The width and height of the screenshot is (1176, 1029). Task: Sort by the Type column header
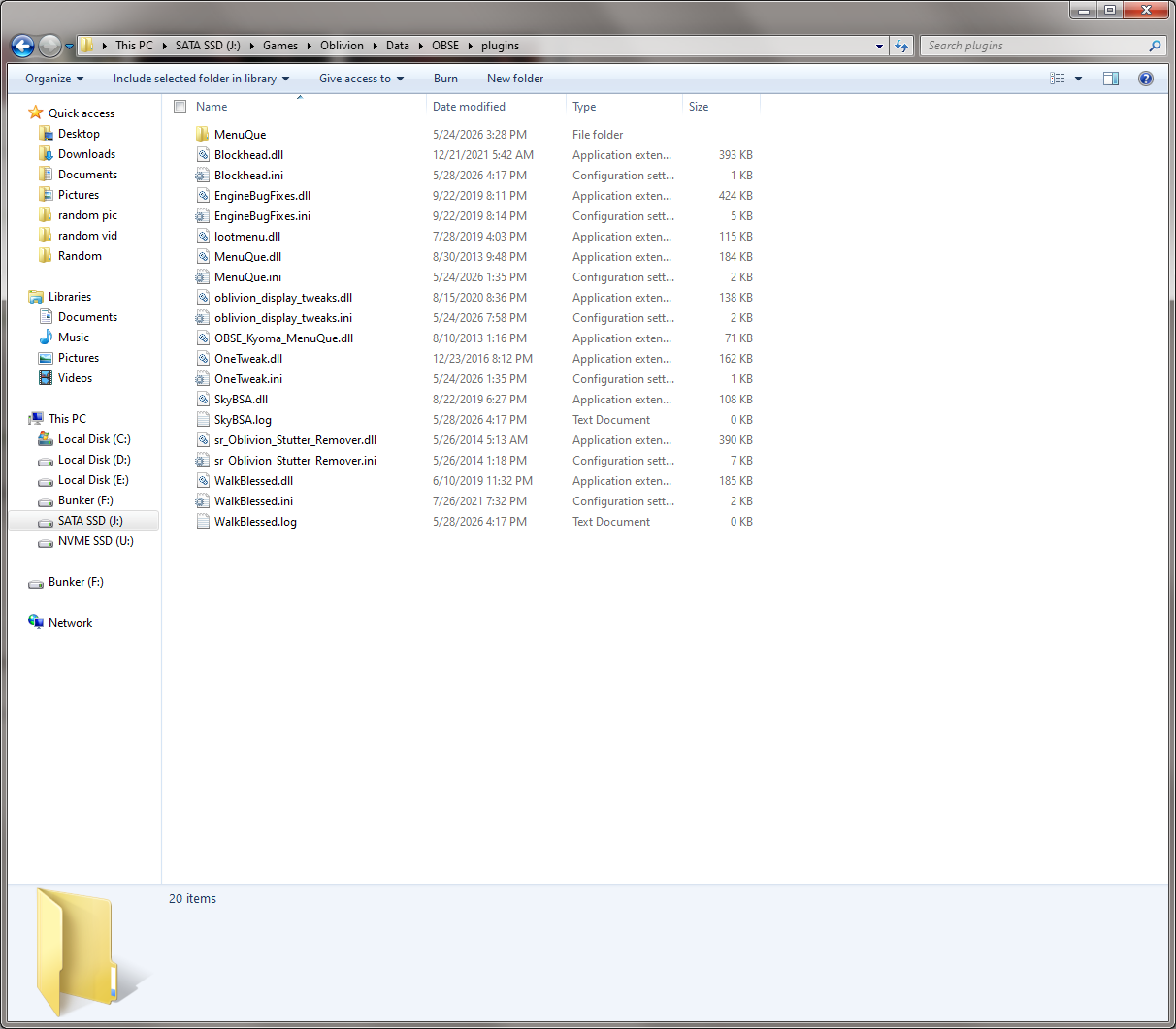tap(584, 107)
